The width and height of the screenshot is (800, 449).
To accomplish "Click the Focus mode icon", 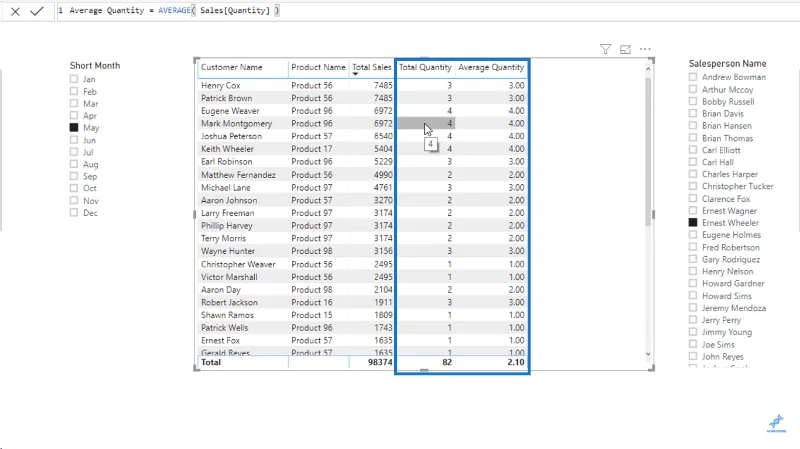I will (625, 49).
